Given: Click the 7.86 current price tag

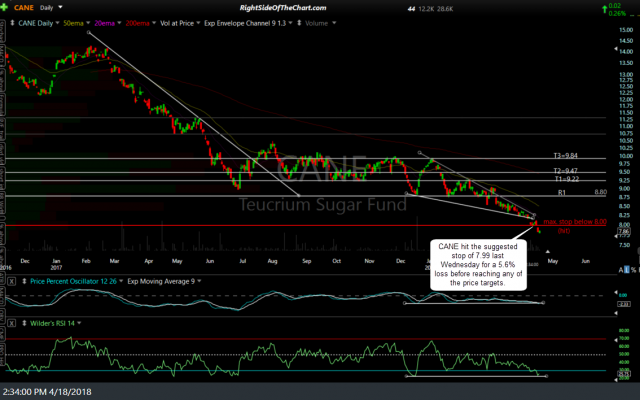Looking at the screenshot, I should click(x=624, y=231).
